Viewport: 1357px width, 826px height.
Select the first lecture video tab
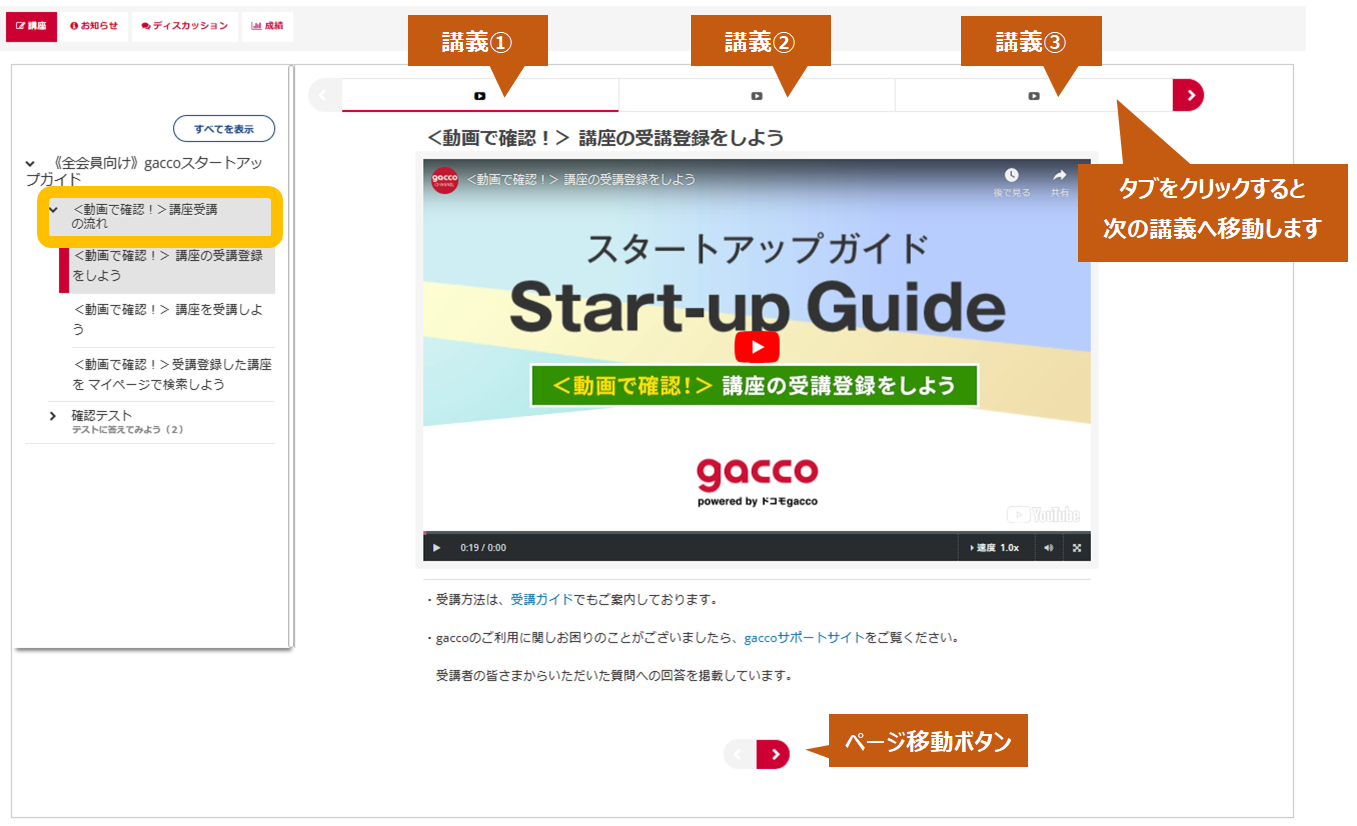[480, 96]
